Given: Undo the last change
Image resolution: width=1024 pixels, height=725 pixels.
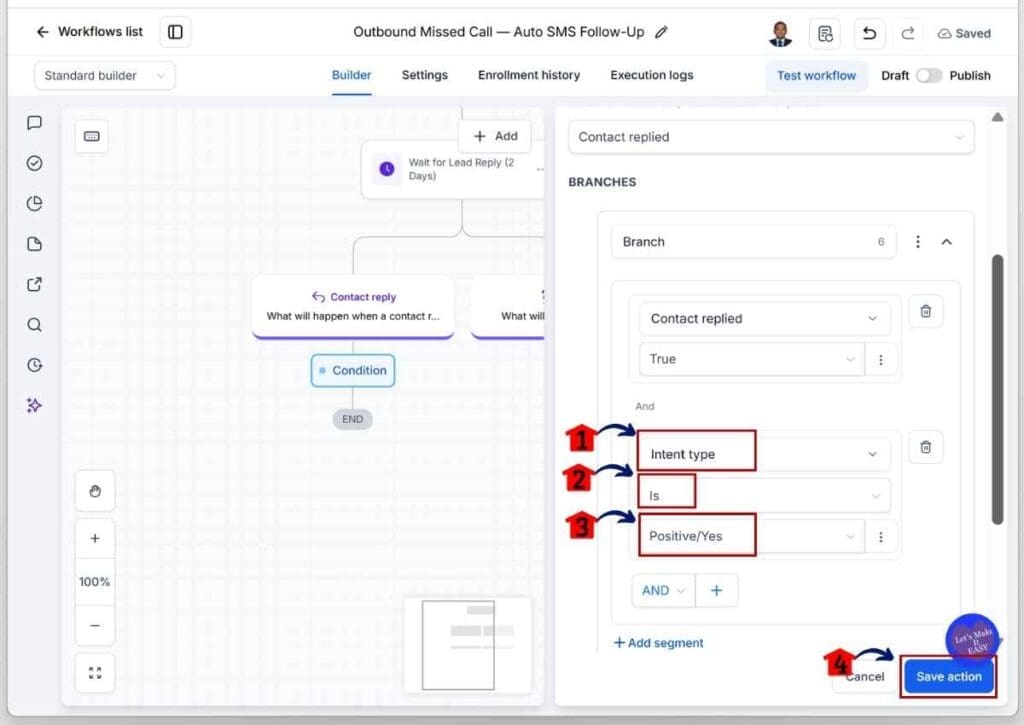Looking at the screenshot, I should 869,33.
